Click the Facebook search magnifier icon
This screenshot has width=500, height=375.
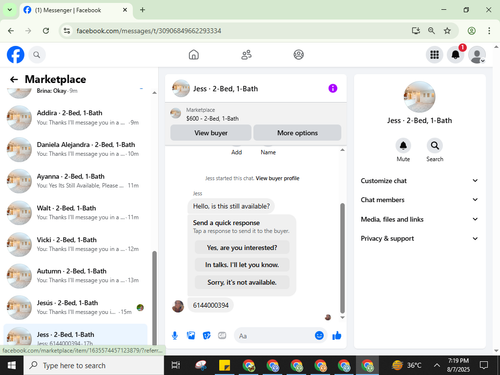click(37, 55)
